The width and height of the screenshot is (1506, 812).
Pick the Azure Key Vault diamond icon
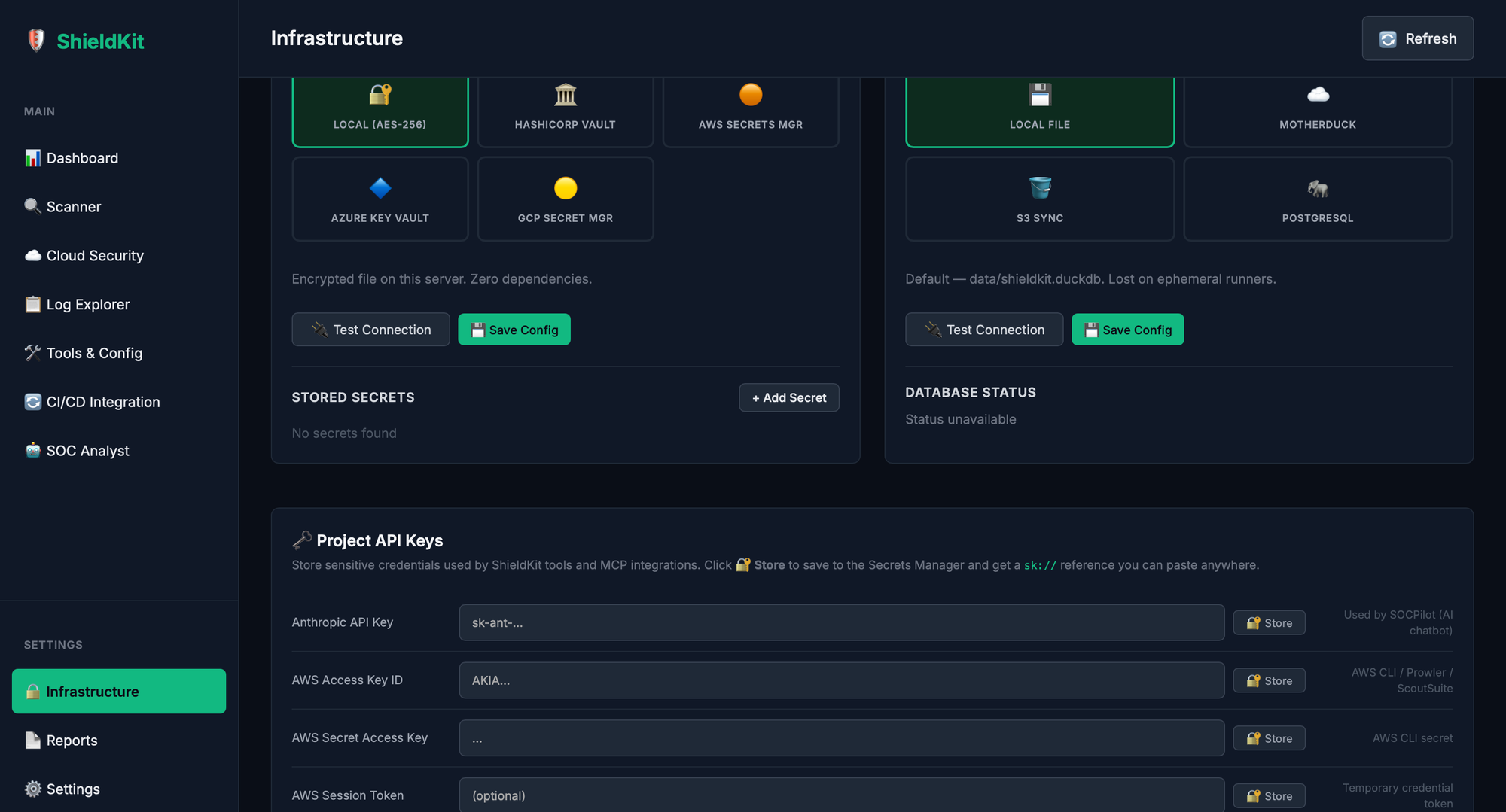tap(380, 188)
